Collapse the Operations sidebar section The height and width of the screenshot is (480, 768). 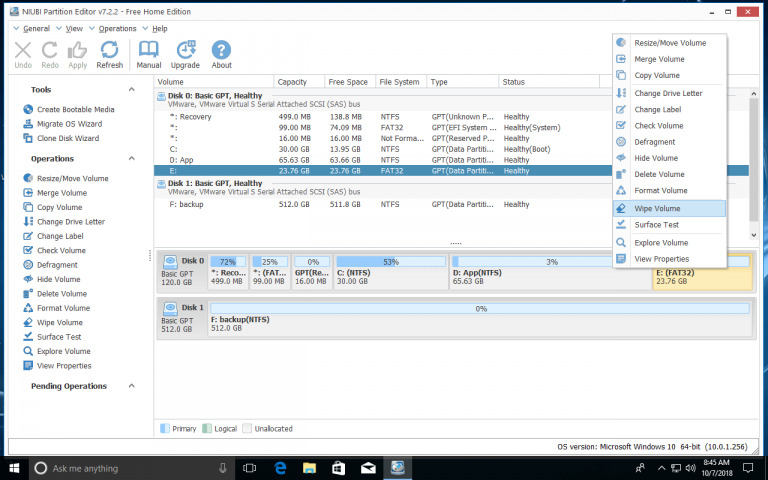pyautogui.click(x=131, y=158)
